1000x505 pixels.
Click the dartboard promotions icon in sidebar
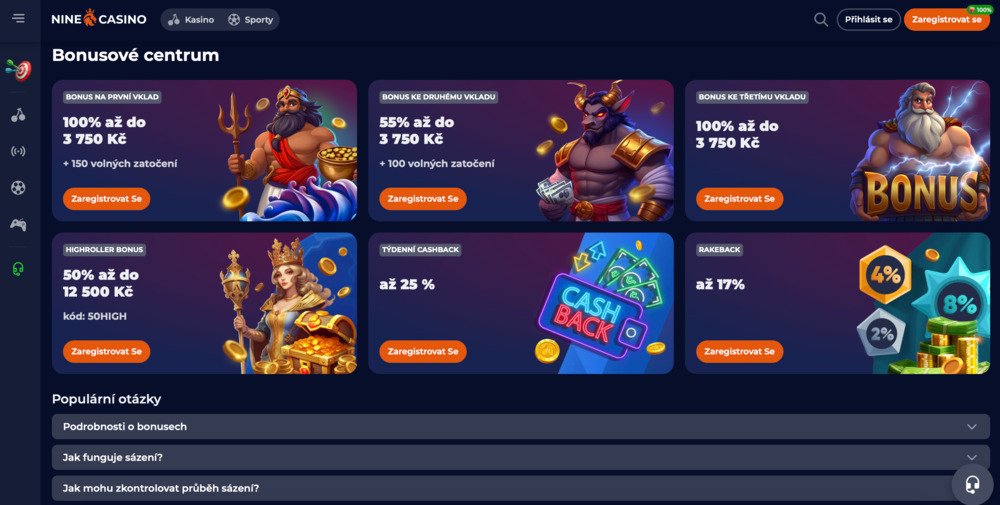(x=18, y=70)
